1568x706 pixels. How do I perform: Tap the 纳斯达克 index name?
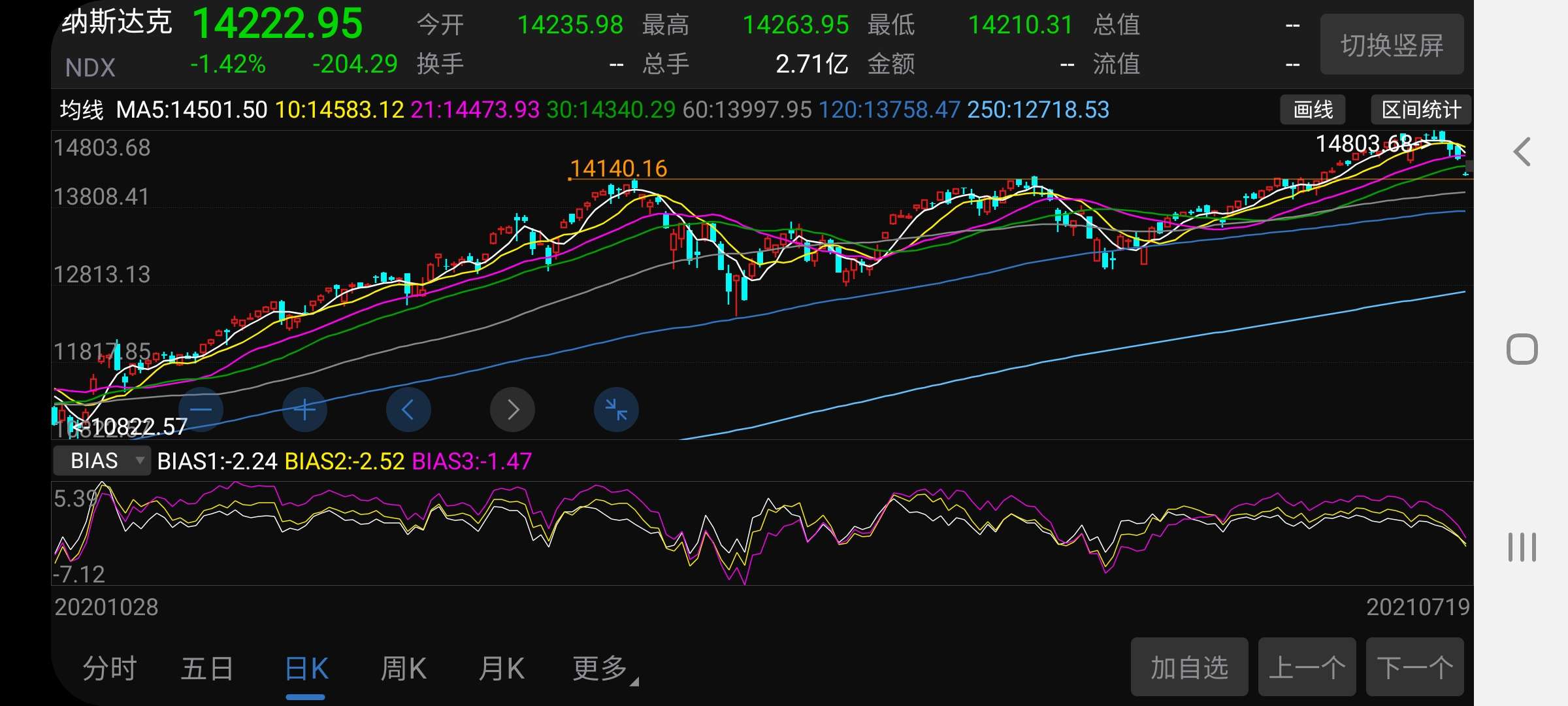click(x=117, y=22)
